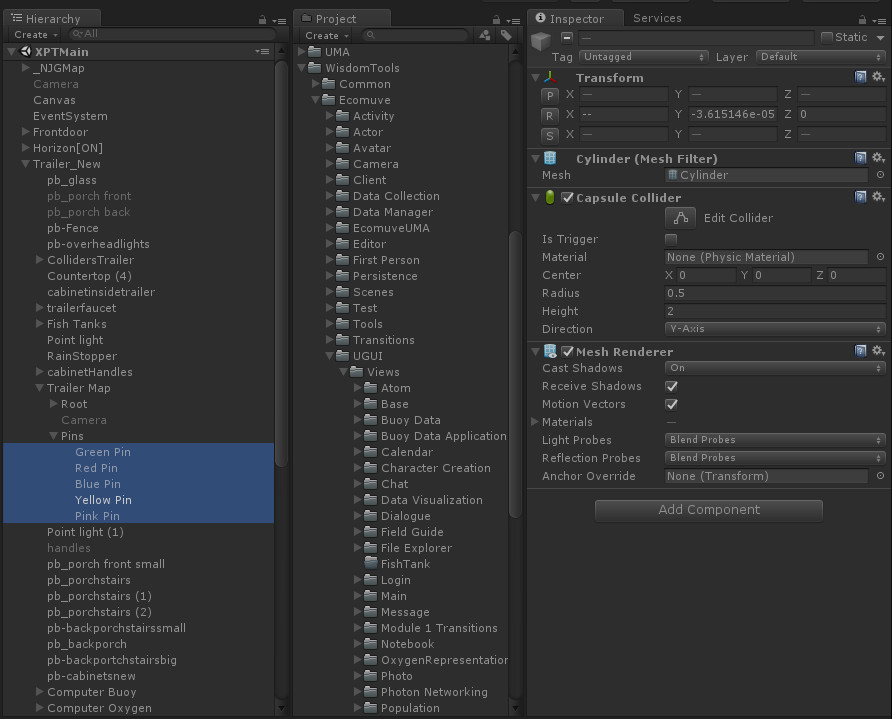Open Mesh Renderer help icon
Screen dimensions: 892x719
(860, 350)
